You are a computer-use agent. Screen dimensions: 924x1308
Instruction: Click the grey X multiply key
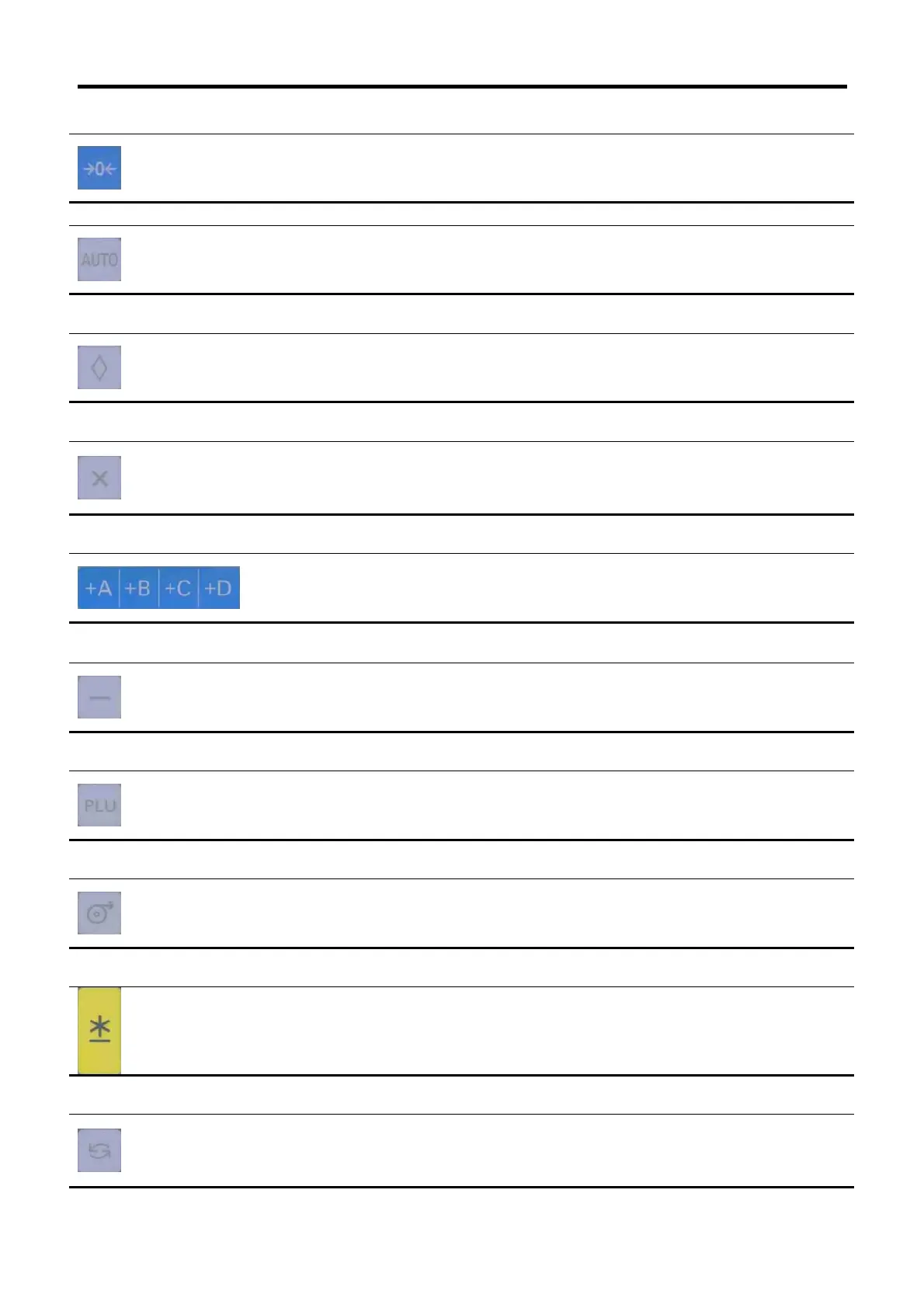(x=99, y=478)
